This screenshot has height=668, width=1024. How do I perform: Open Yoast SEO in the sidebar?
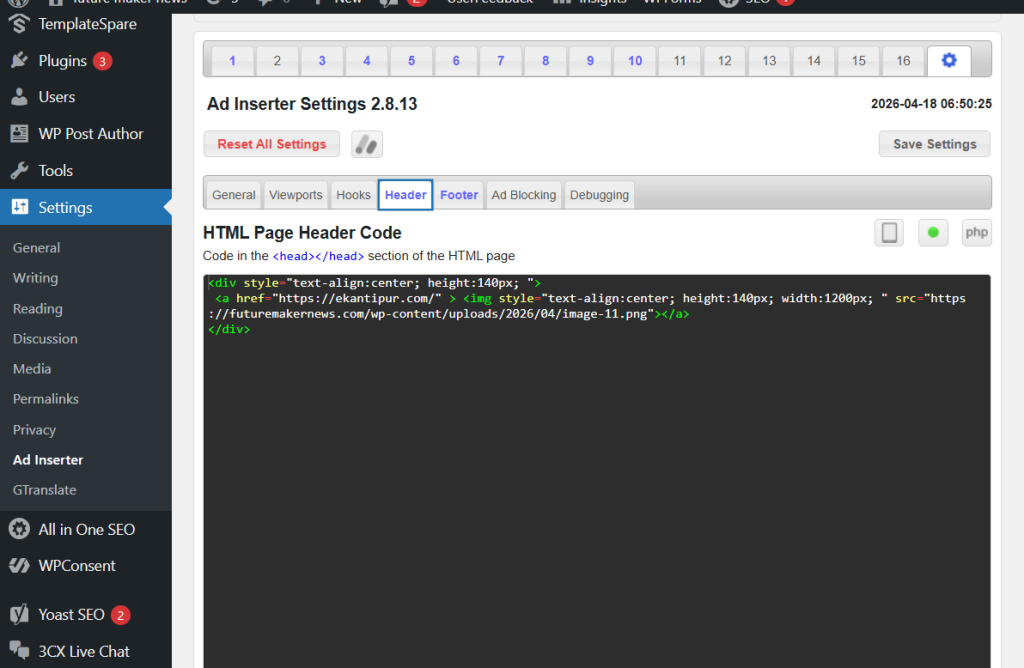(x=71, y=615)
